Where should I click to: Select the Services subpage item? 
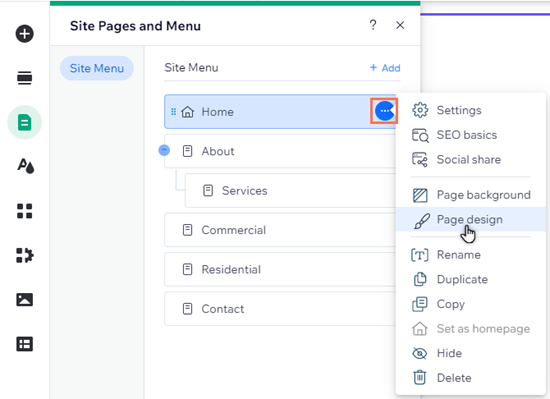click(290, 191)
